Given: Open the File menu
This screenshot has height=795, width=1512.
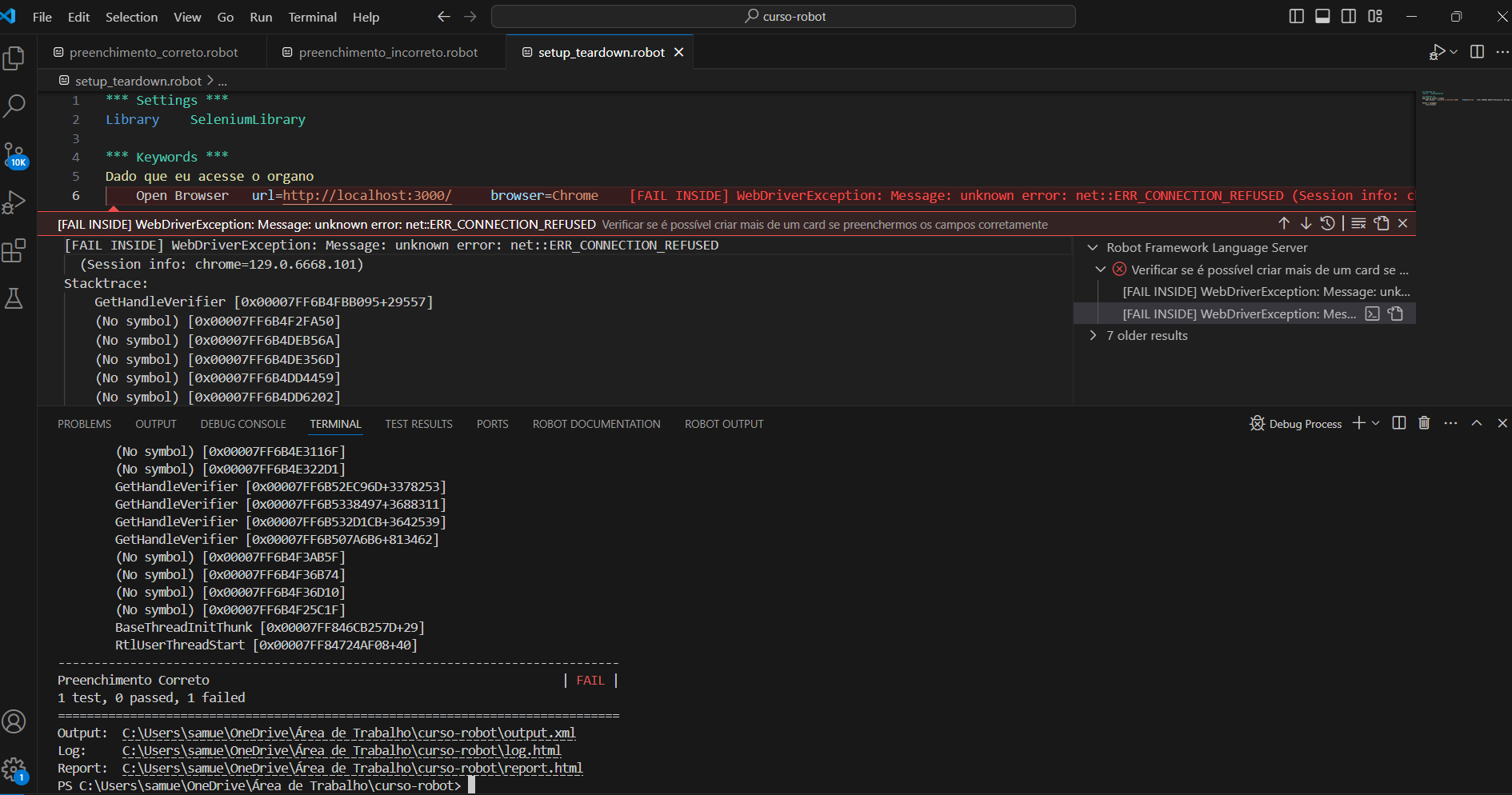Looking at the screenshot, I should (42, 17).
